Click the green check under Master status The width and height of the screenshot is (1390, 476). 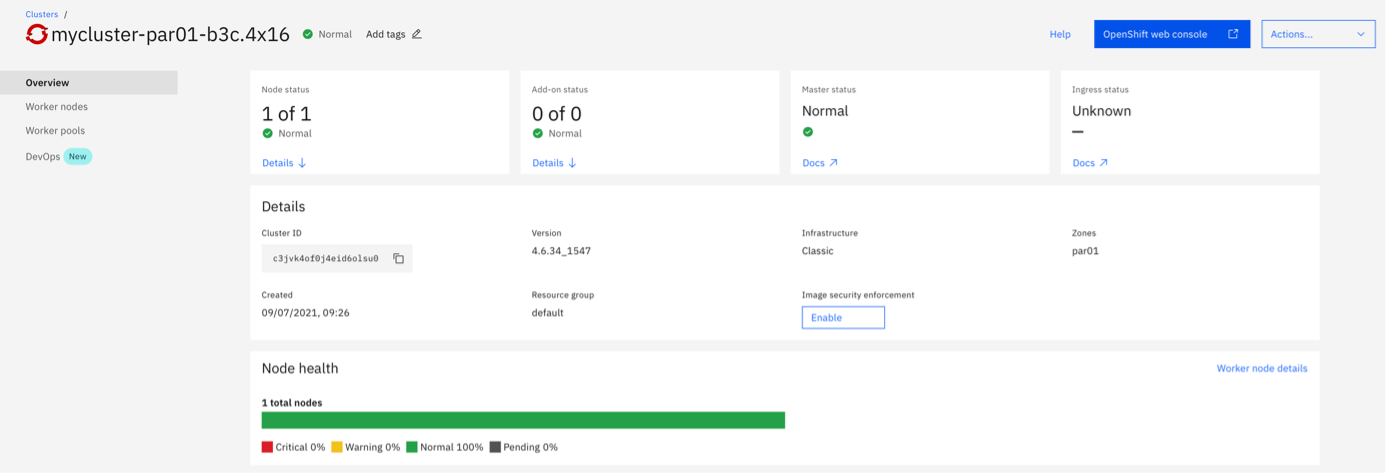[808, 132]
